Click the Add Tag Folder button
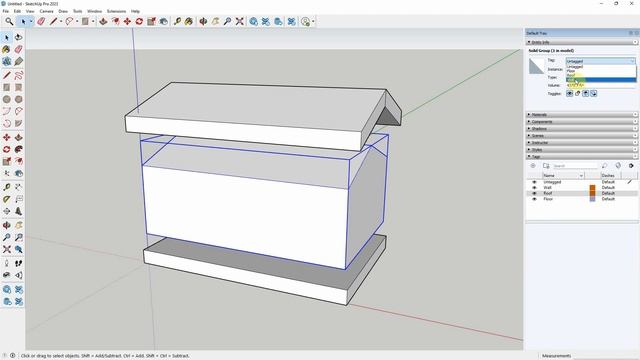 click(x=546, y=166)
